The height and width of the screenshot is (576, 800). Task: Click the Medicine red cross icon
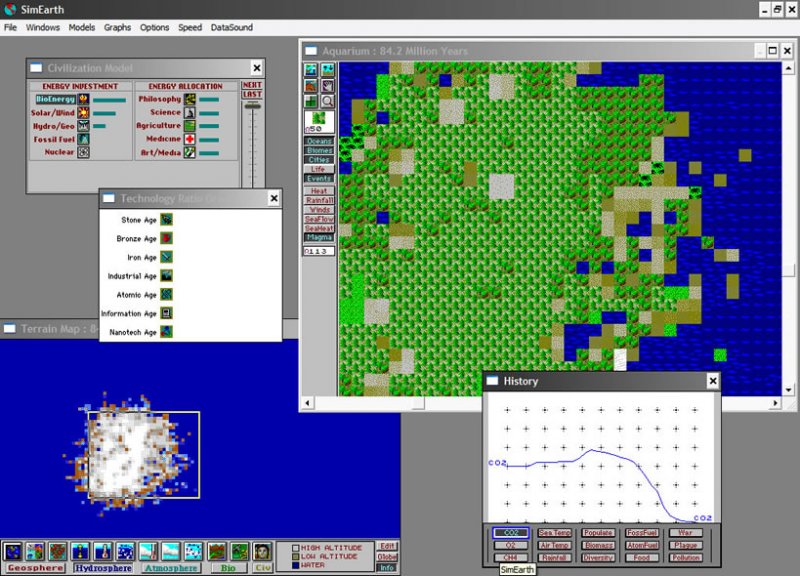pyautogui.click(x=190, y=139)
